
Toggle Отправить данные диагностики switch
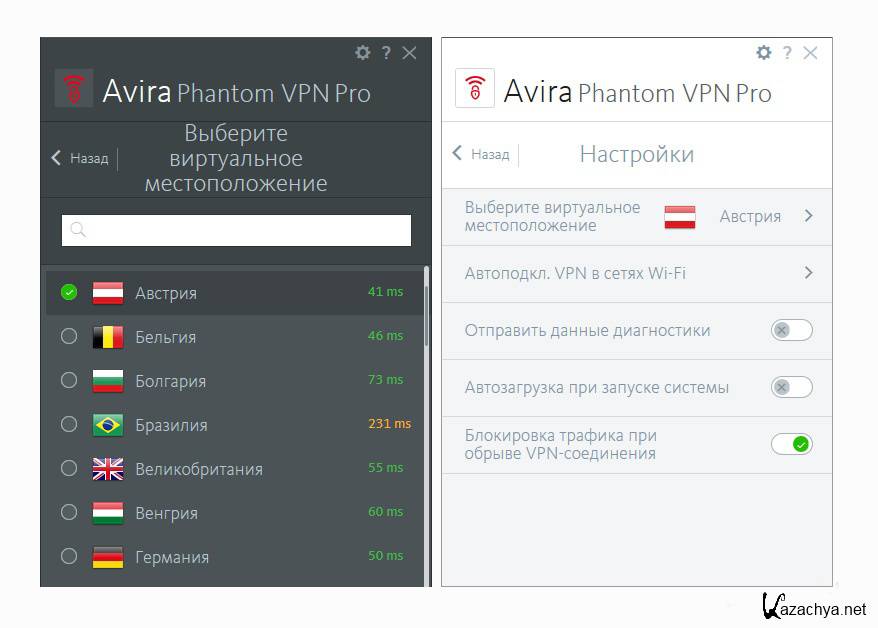pyautogui.click(x=791, y=330)
